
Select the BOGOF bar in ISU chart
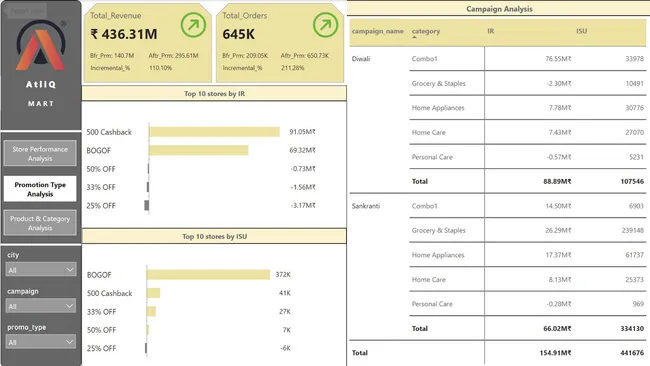tap(208, 274)
